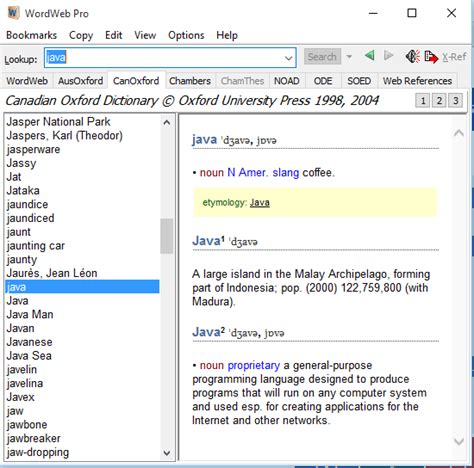Screen dimensions: 474x468
Task: Select 'javelina' in word list
Action: coord(82,383)
